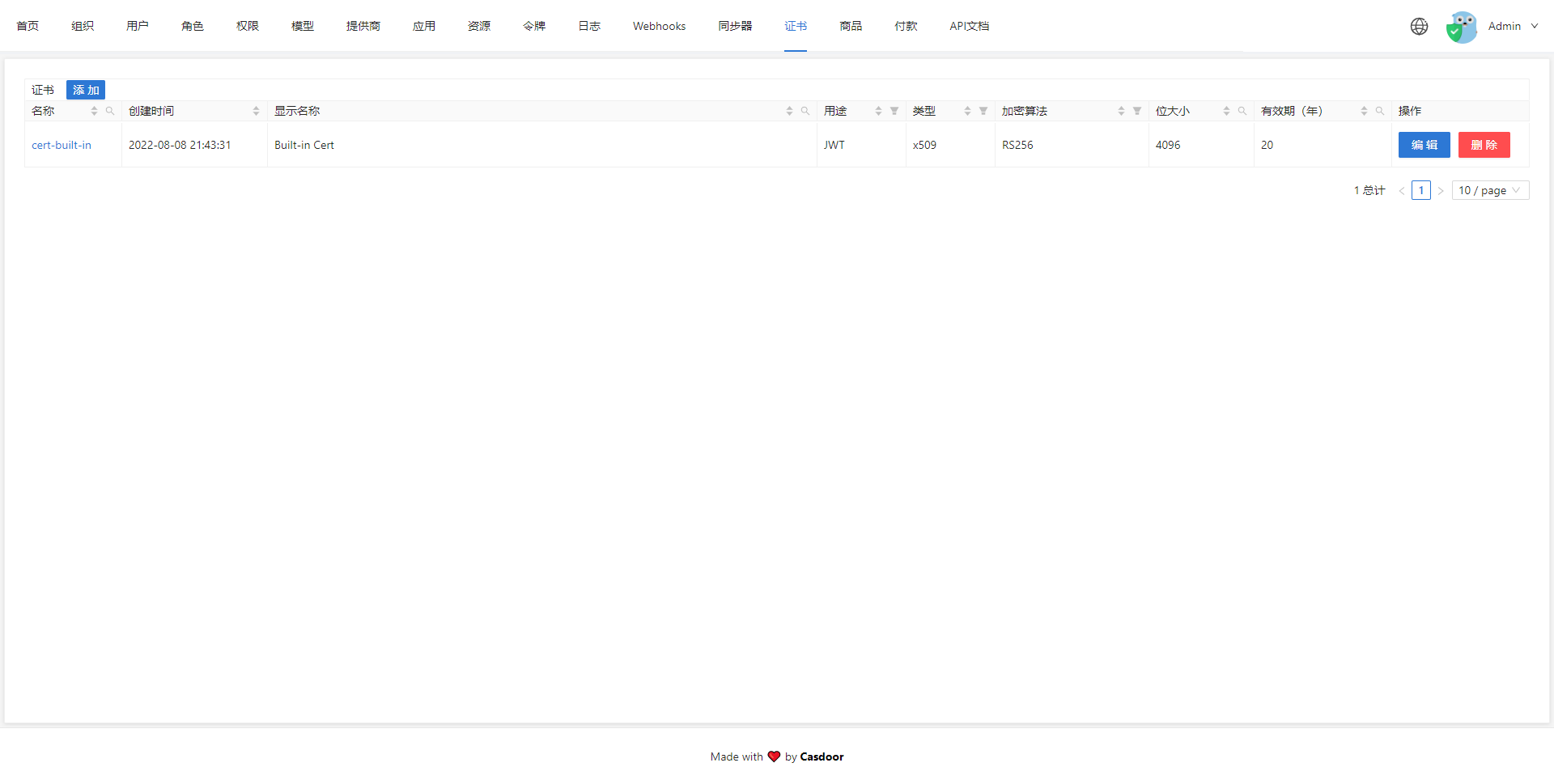Open the filter icon on the 用途 column
The height and width of the screenshot is (784, 1554).
tap(894, 111)
